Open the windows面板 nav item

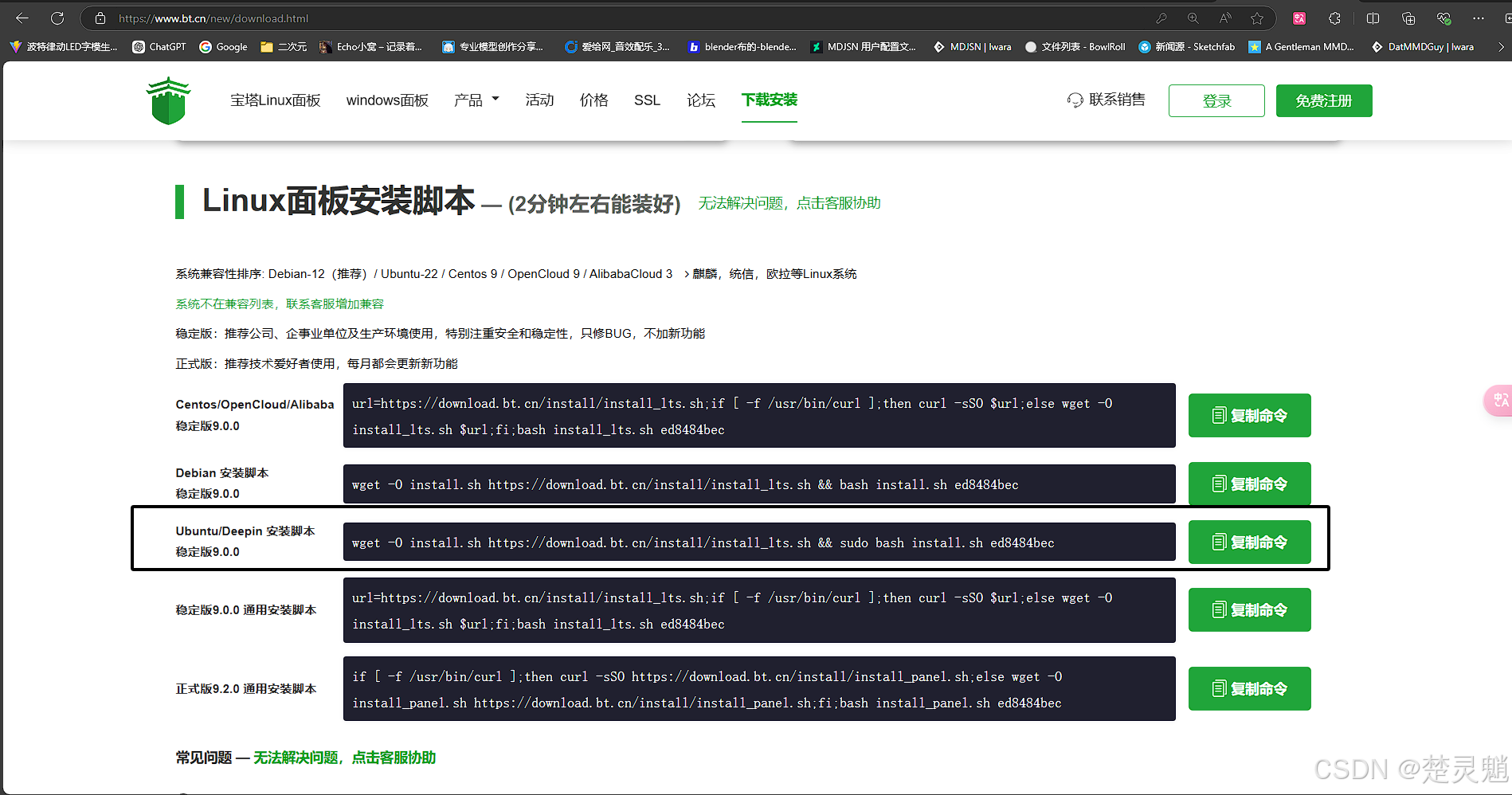(x=387, y=100)
